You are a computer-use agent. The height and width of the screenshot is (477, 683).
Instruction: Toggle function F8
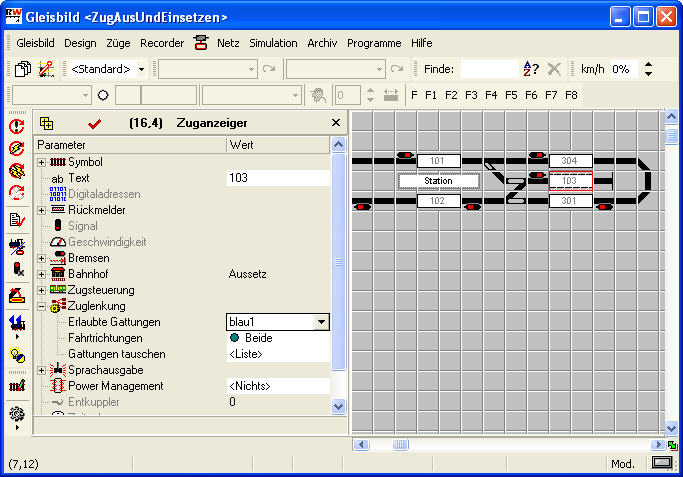[571, 95]
